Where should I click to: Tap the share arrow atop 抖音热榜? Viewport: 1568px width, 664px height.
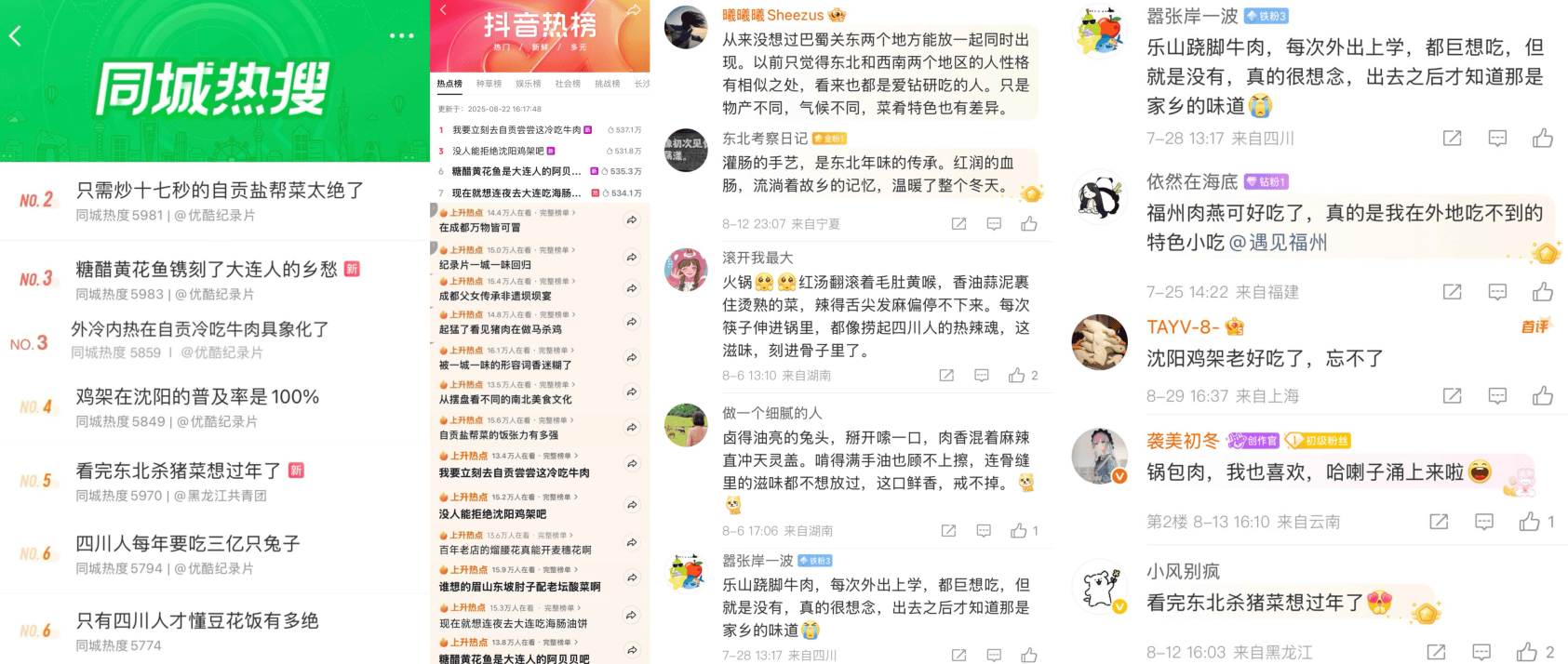pyautogui.click(x=634, y=10)
